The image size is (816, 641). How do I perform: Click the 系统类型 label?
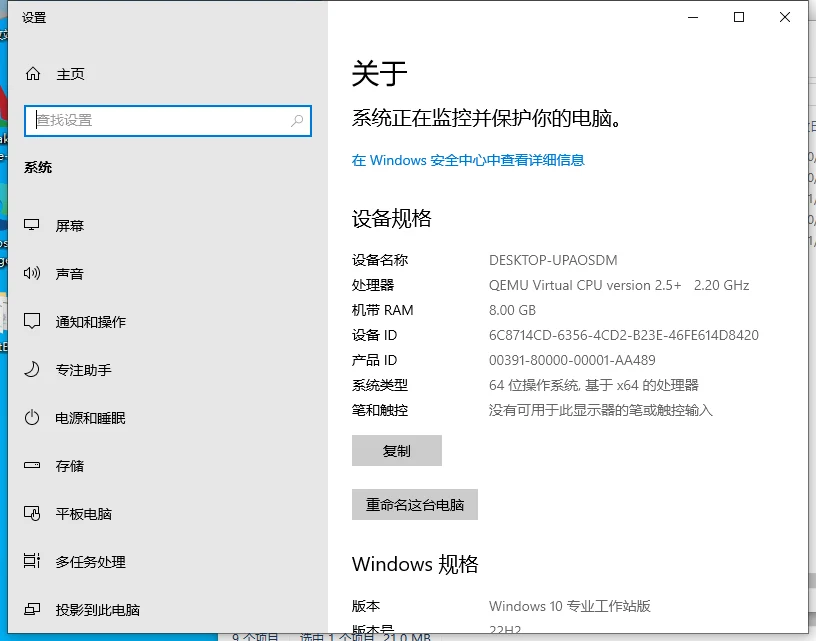click(x=380, y=385)
